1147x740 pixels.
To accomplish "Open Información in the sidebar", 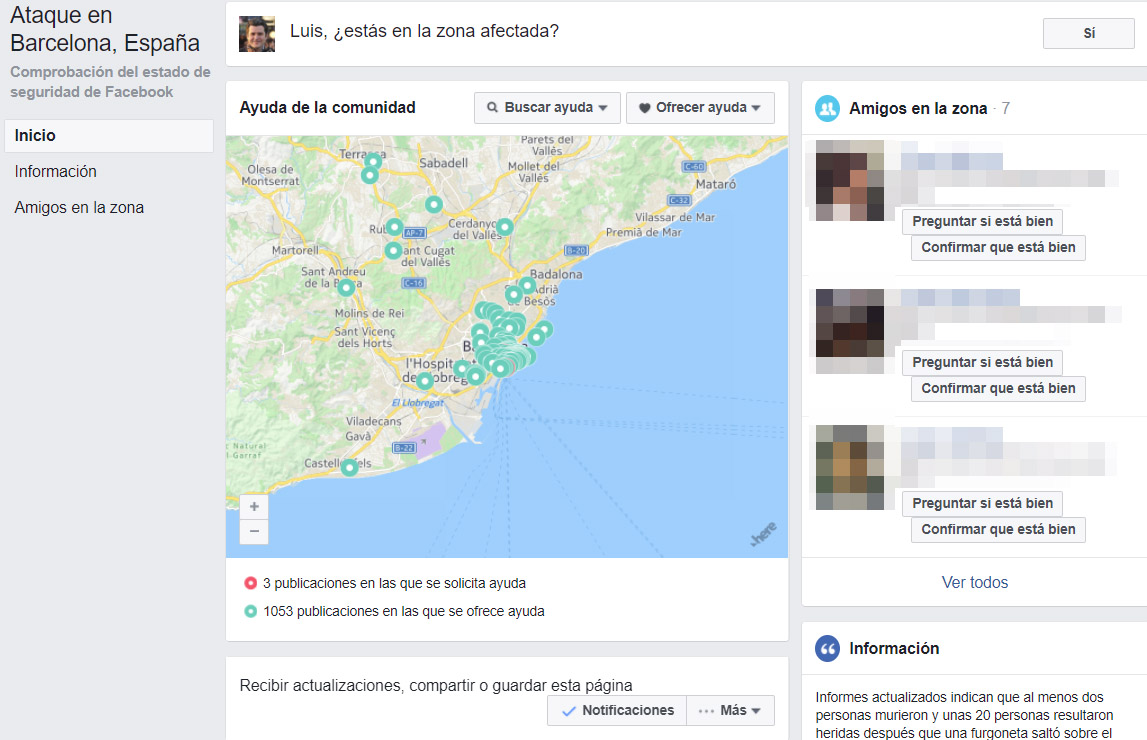I will pos(56,172).
